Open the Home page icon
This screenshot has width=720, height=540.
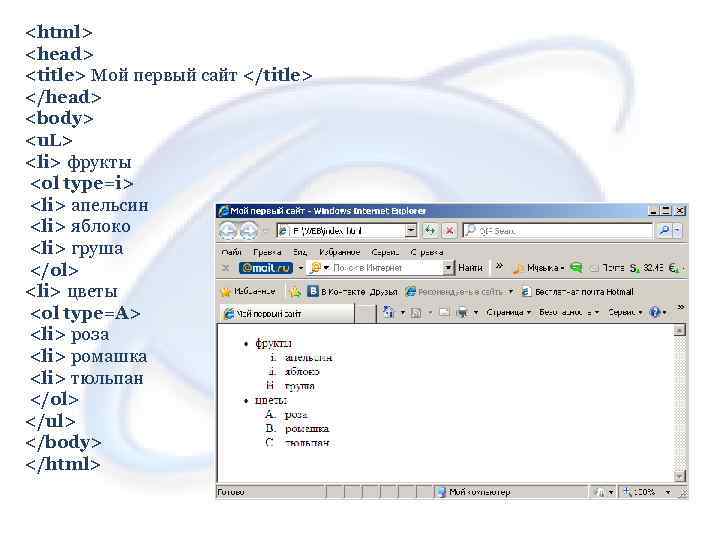click(389, 313)
